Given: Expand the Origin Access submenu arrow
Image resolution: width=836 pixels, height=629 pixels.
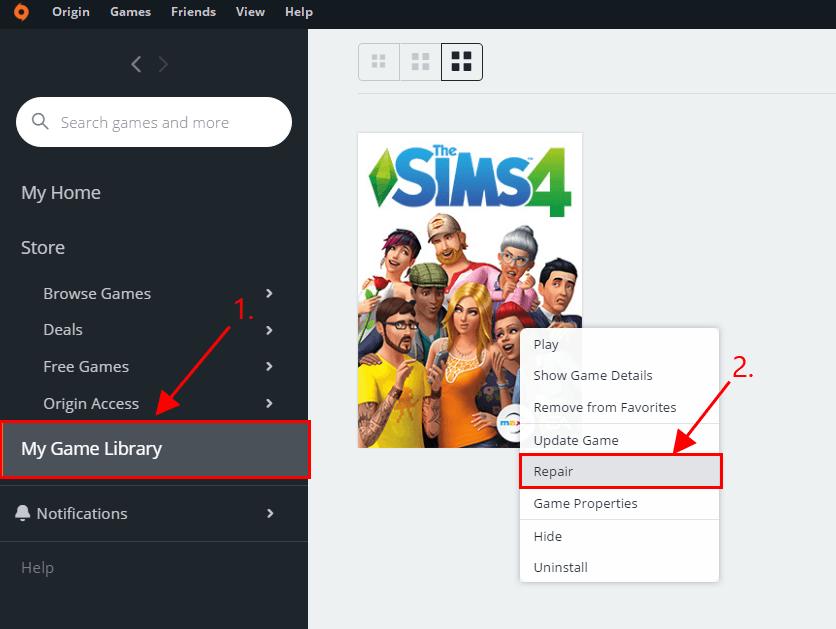Looking at the screenshot, I should tap(269, 403).
